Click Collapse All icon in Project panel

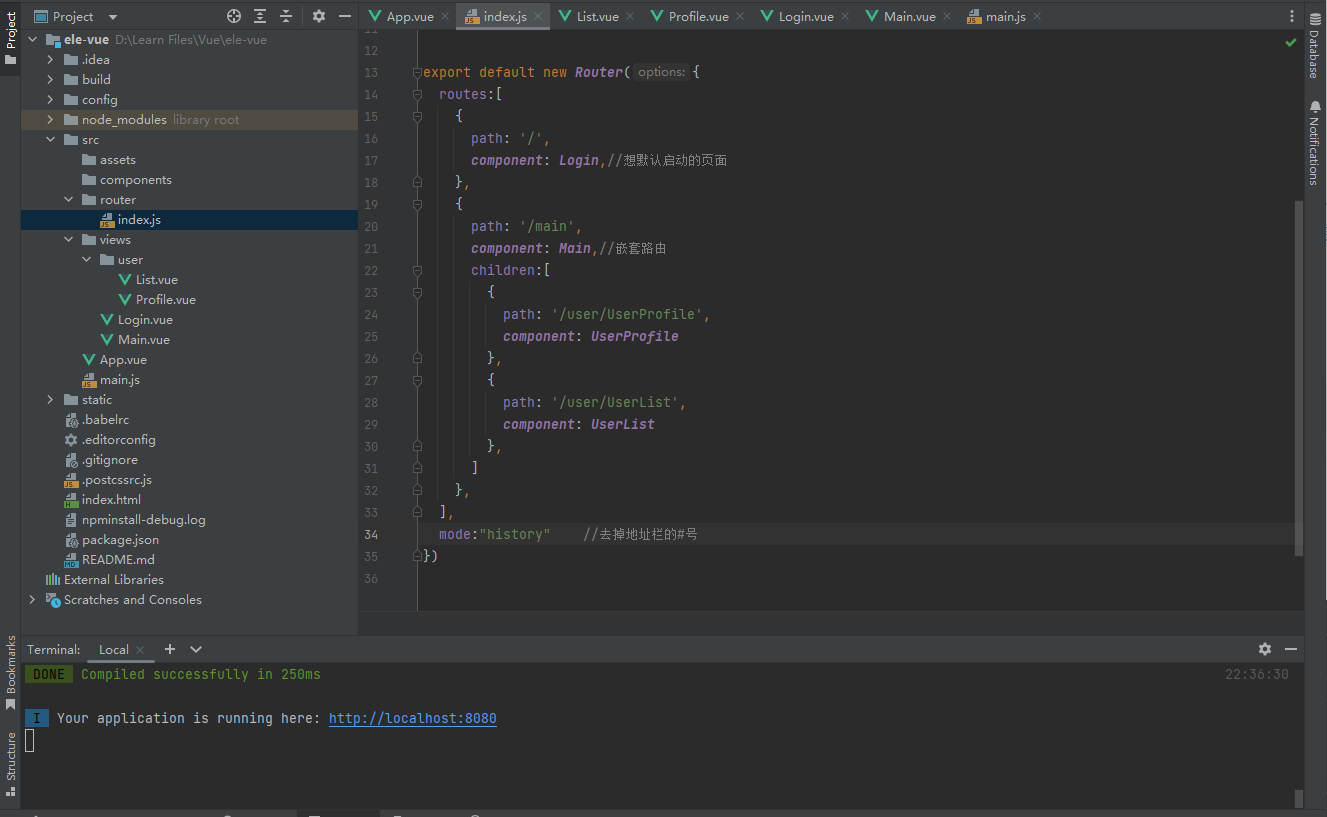(x=286, y=16)
